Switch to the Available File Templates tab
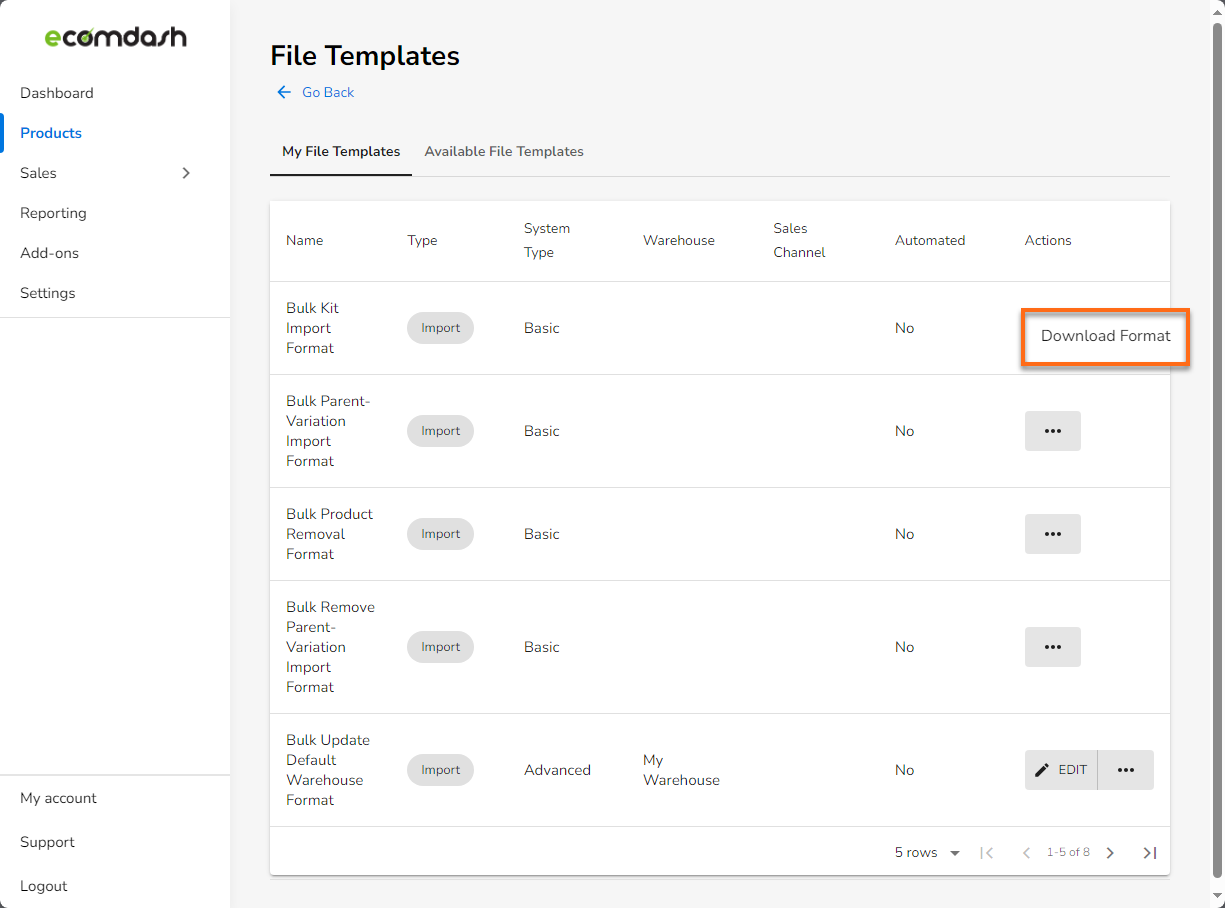Screen dimensions: 1225x908 (504, 151)
